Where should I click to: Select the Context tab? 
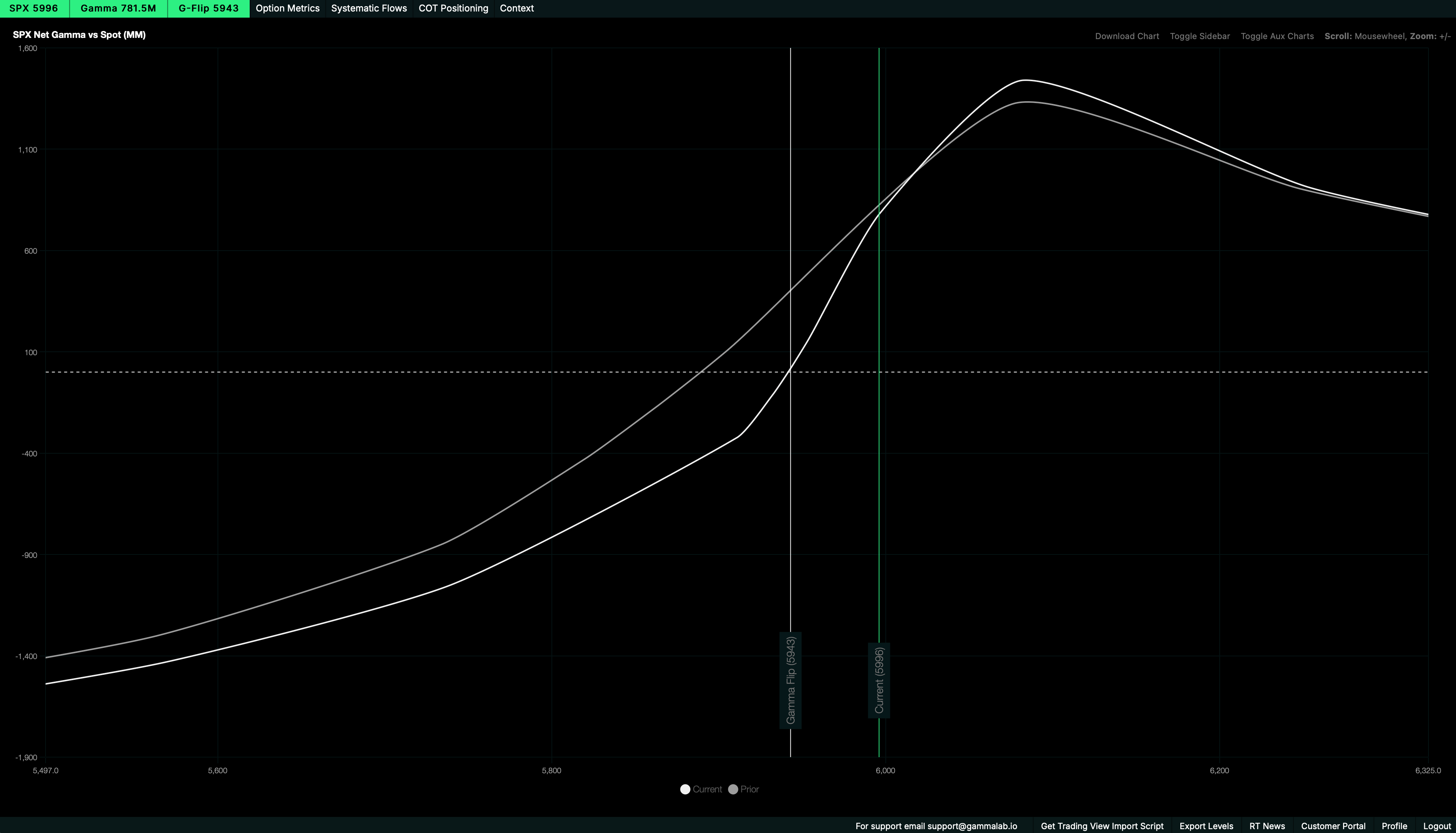point(517,8)
